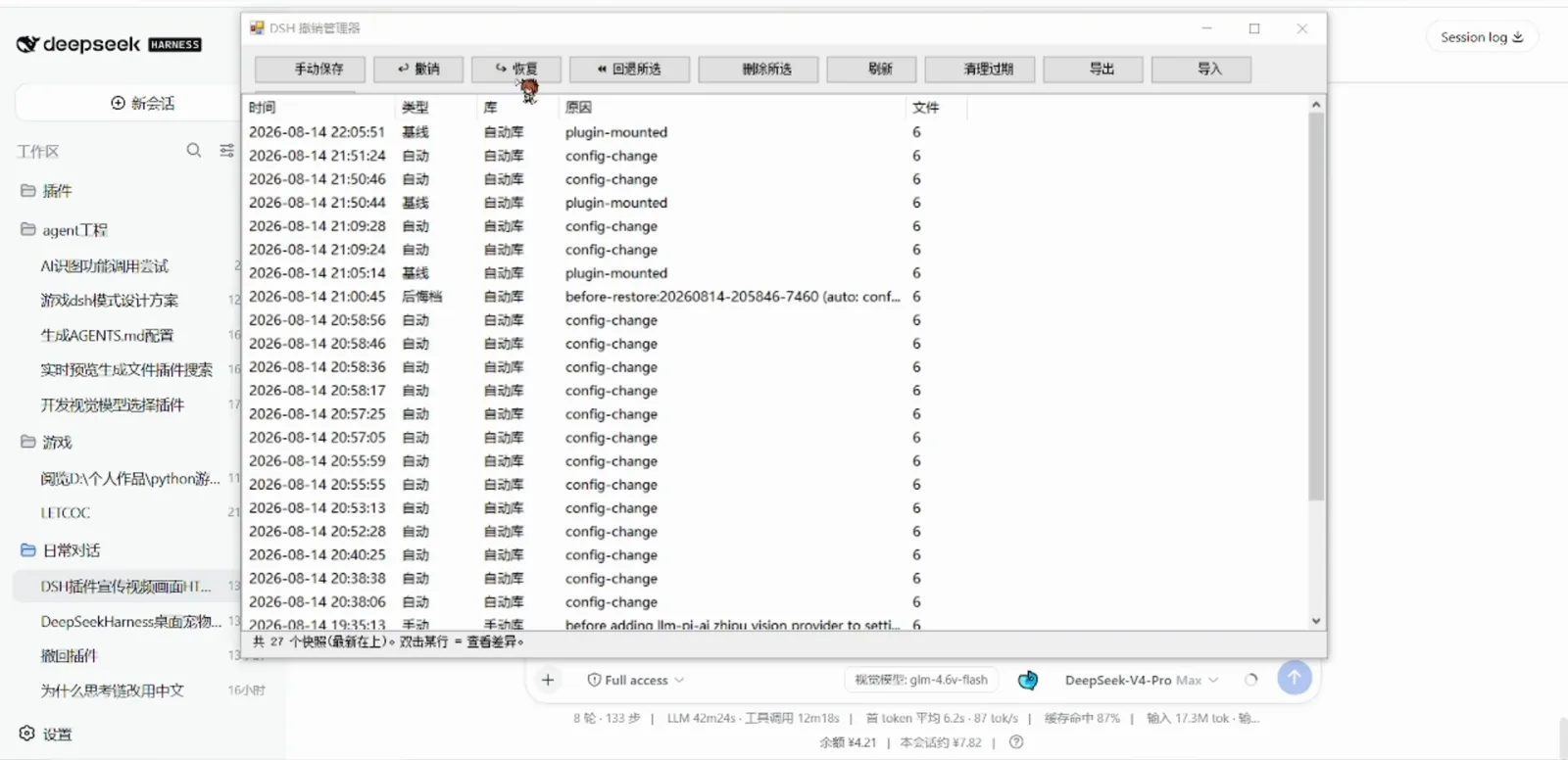1568x760 pixels.
Task: Click the 撤销 (undo) button
Action: pyautogui.click(x=418, y=69)
